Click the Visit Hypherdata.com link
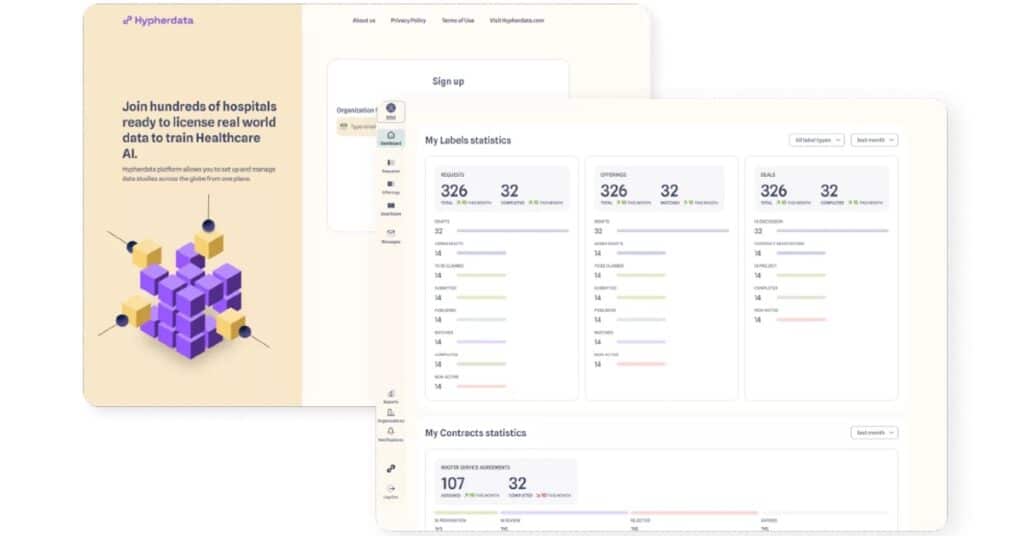 tap(517, 20)
